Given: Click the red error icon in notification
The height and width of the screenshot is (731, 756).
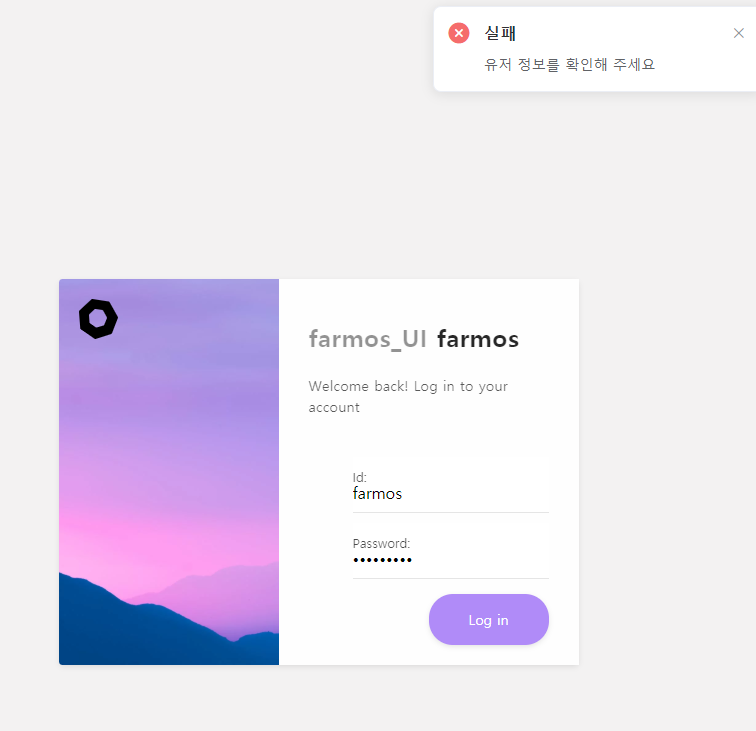Looking at the screenshot, I should click(459, 33).
